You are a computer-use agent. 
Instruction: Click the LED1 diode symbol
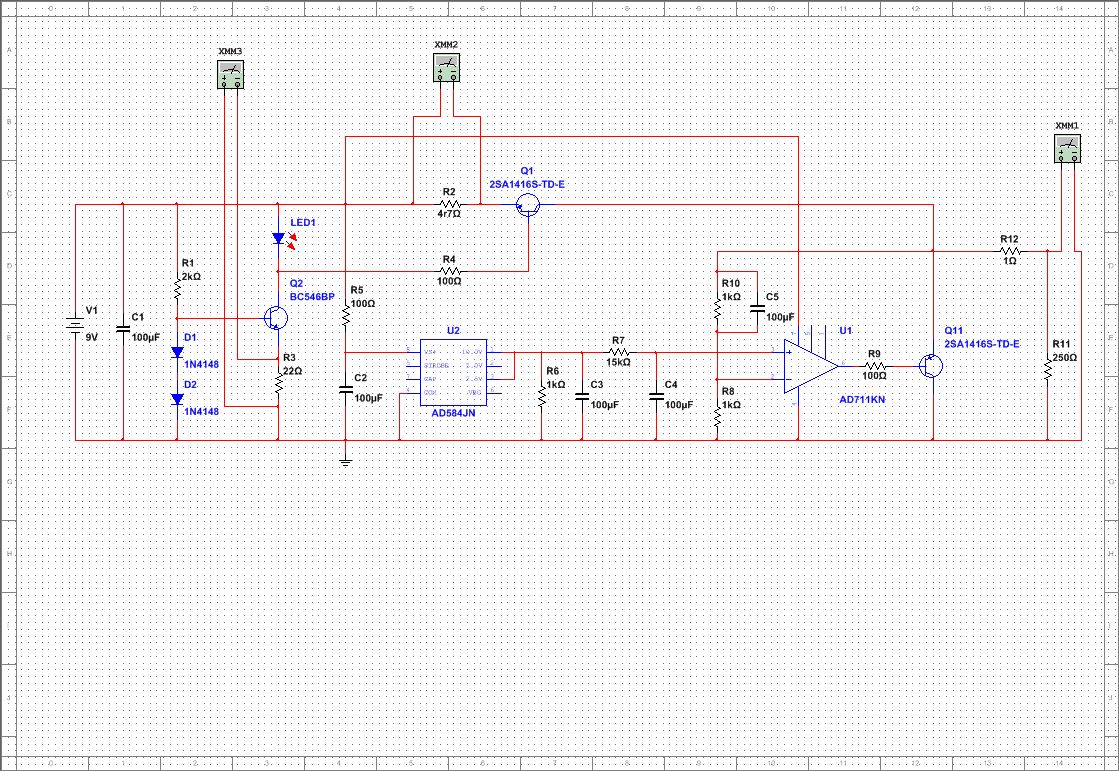point(279,238)
